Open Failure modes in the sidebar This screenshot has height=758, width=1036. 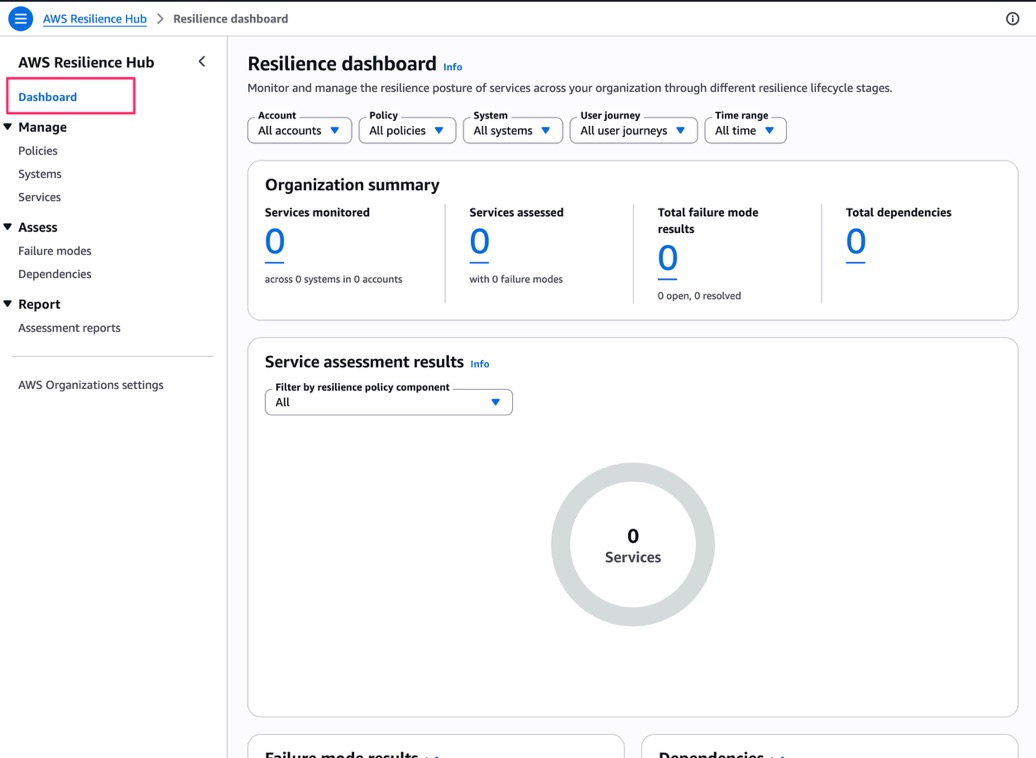pyautogui.click(x=55, y=250)
